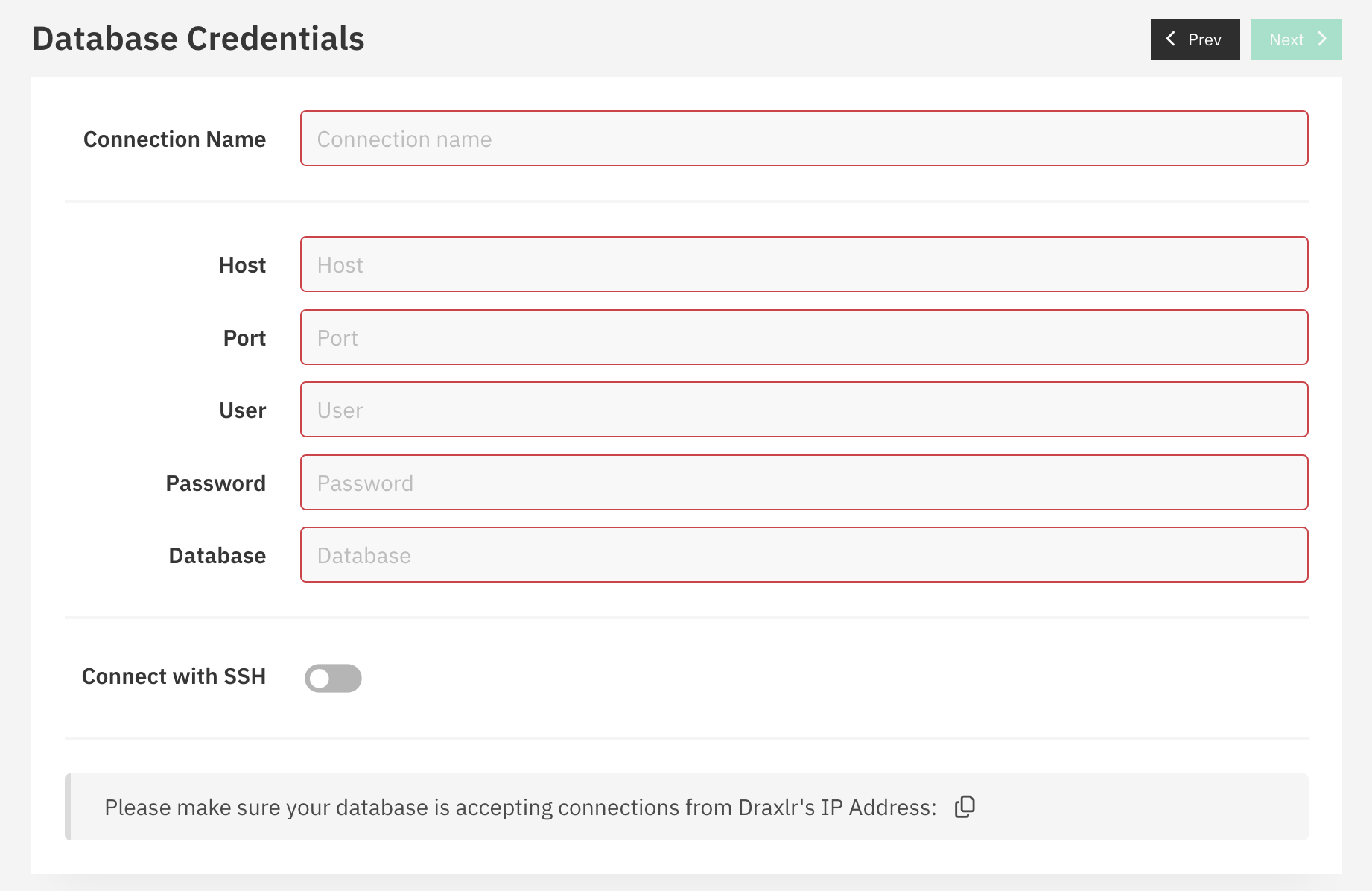Viewport: 1372px width, 891px height.
Task: Click the Port field label
Action: 244,338
